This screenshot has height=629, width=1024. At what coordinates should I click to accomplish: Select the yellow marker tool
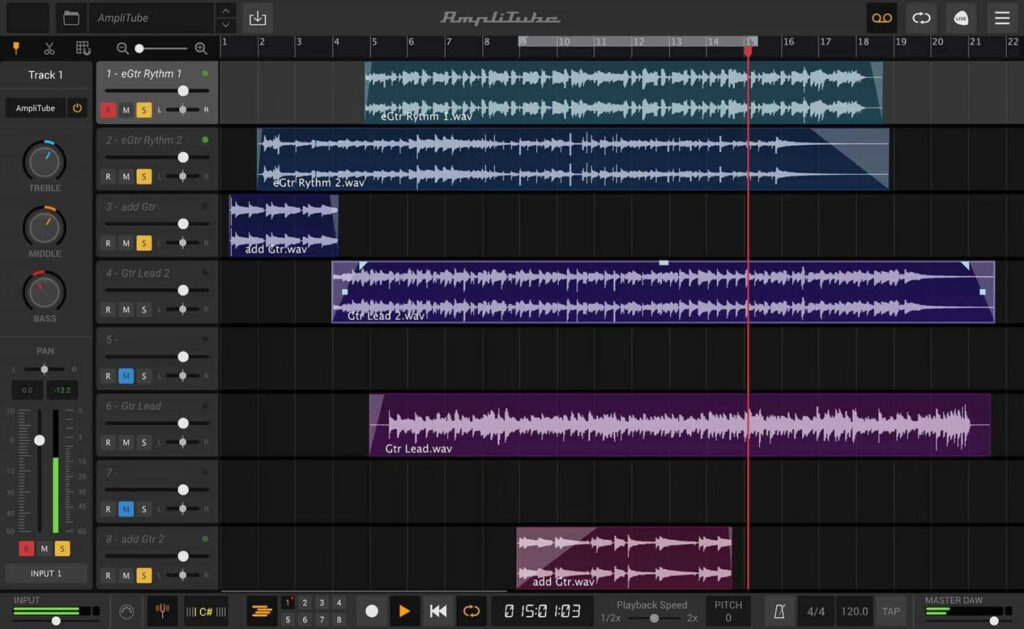[17, 47]
